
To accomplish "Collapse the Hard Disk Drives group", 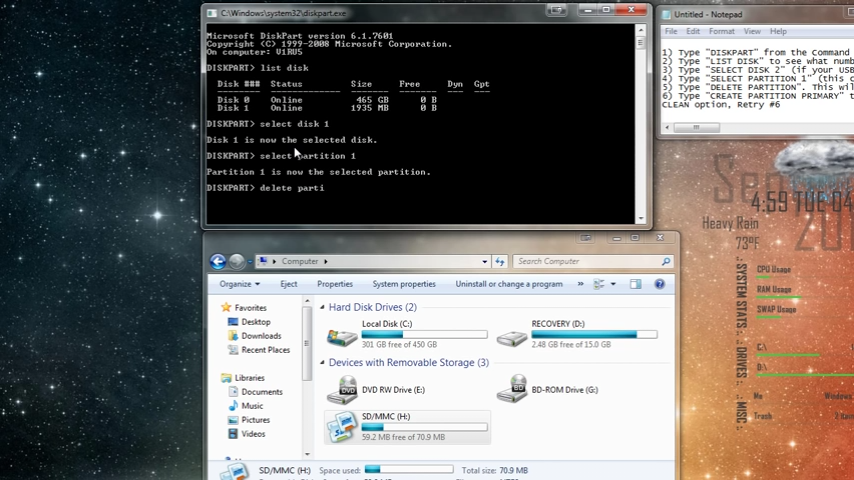I will click(x=323, y=308).
